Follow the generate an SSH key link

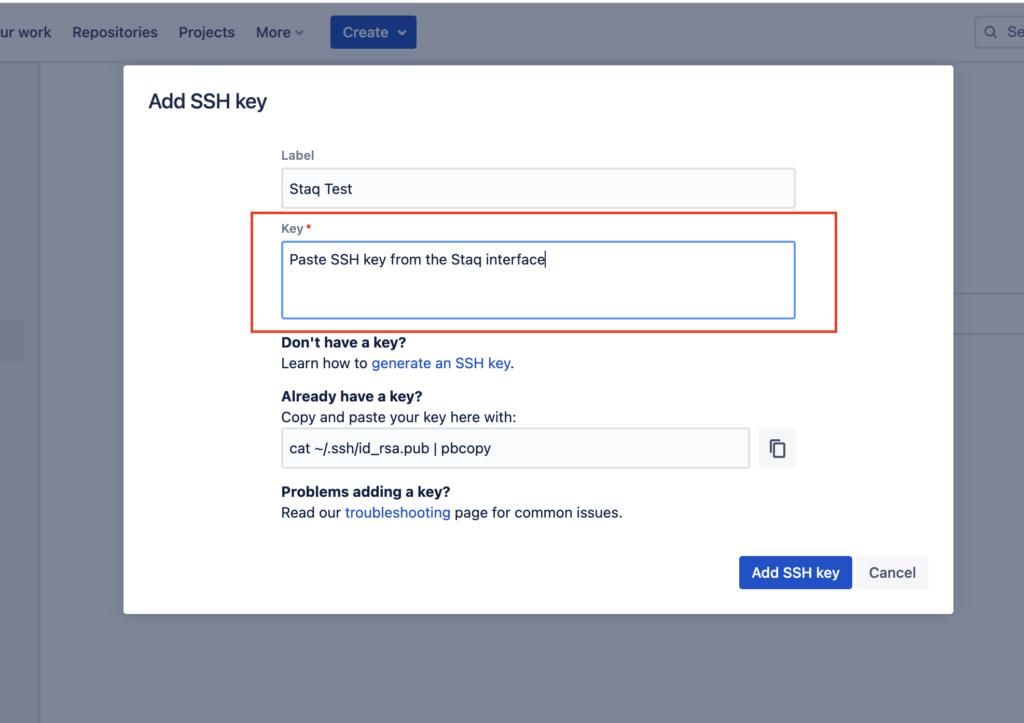[x=441, y=363]
